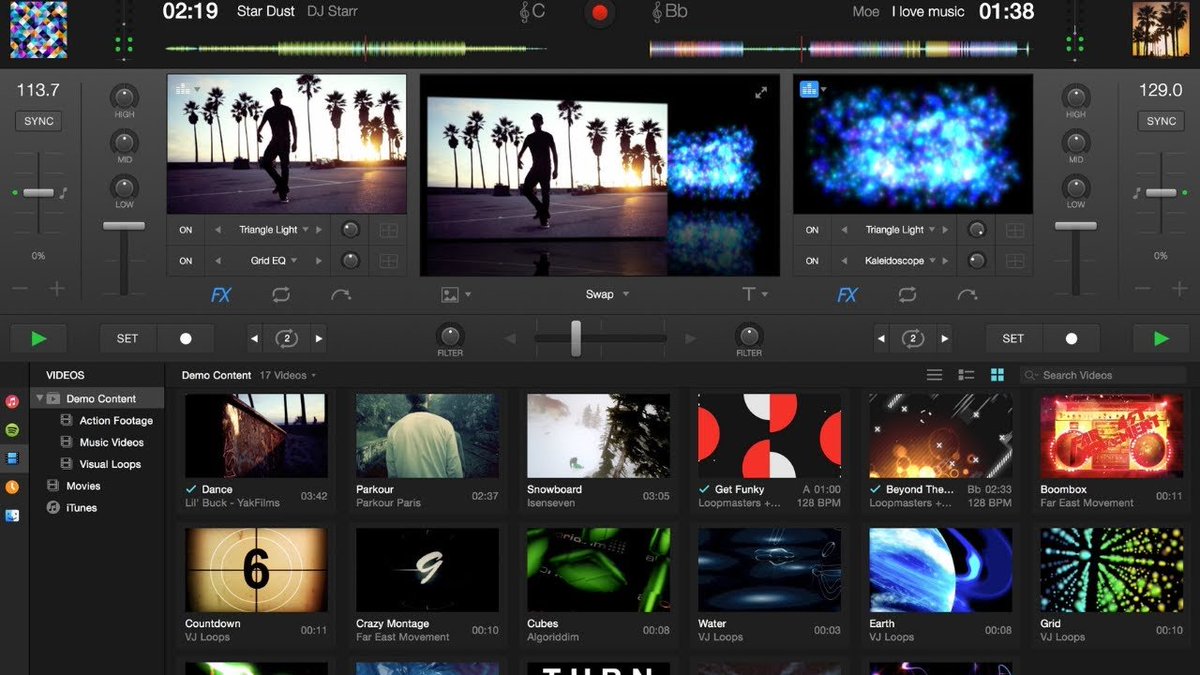The width and height of the screenshot is (1200, 675).
Task: Click the left deck HIGH EQ knob
Action: 124,97
